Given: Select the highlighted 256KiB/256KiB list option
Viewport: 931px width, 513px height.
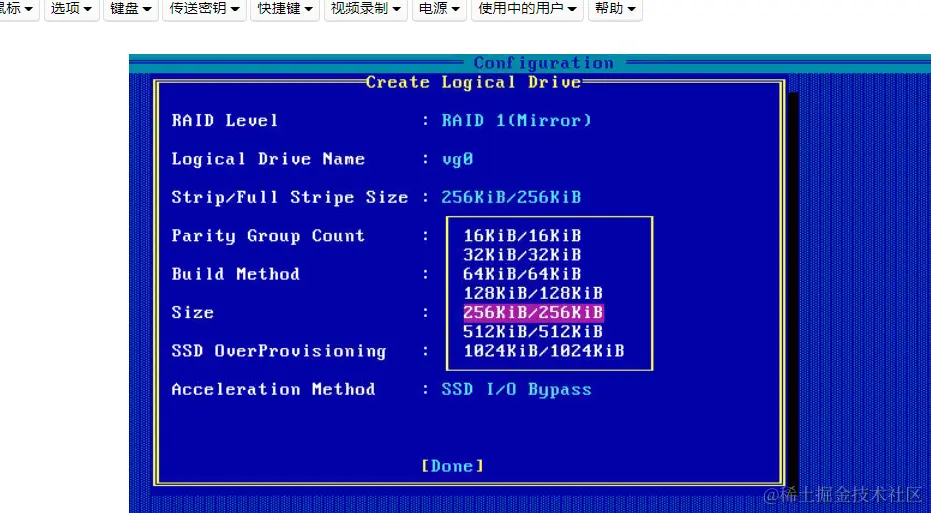Looking at the screenshot, I should [x=533, y=312].
